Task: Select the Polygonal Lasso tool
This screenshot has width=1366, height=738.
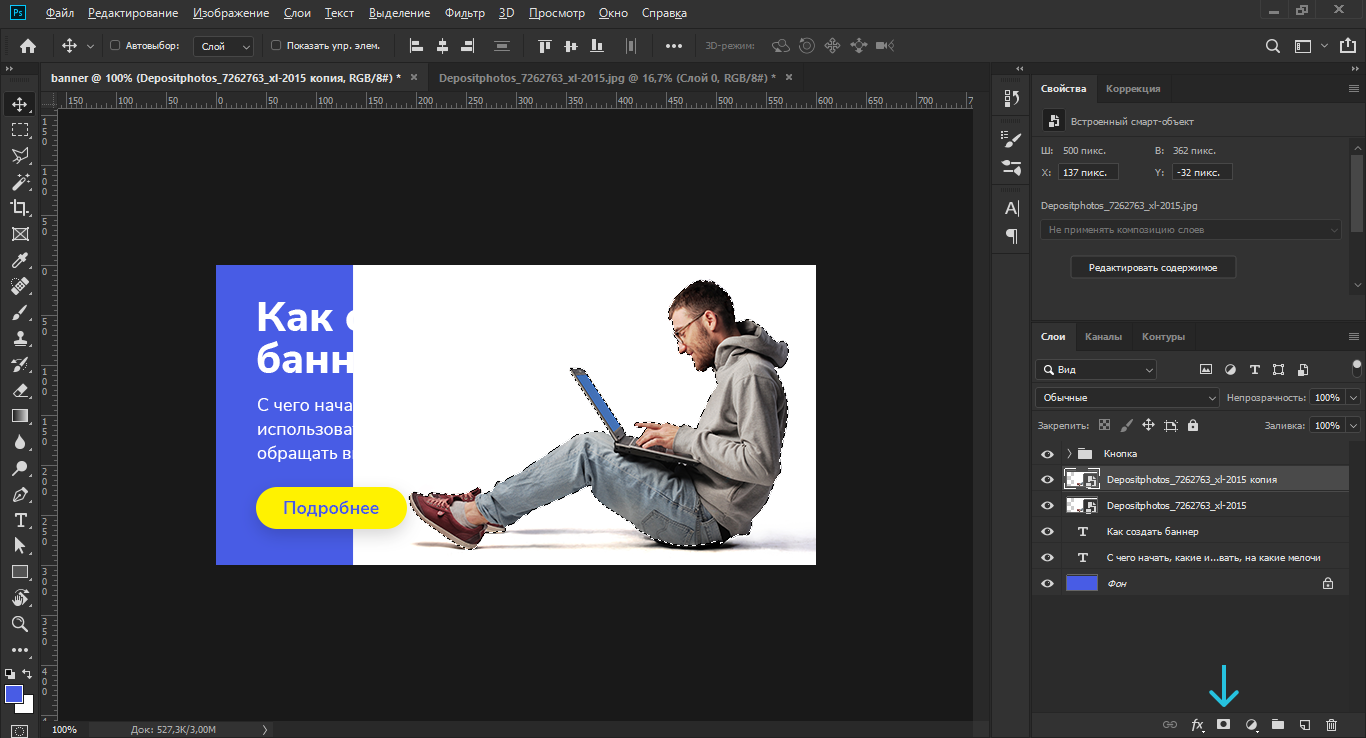Action: click(x=19, y=155)
